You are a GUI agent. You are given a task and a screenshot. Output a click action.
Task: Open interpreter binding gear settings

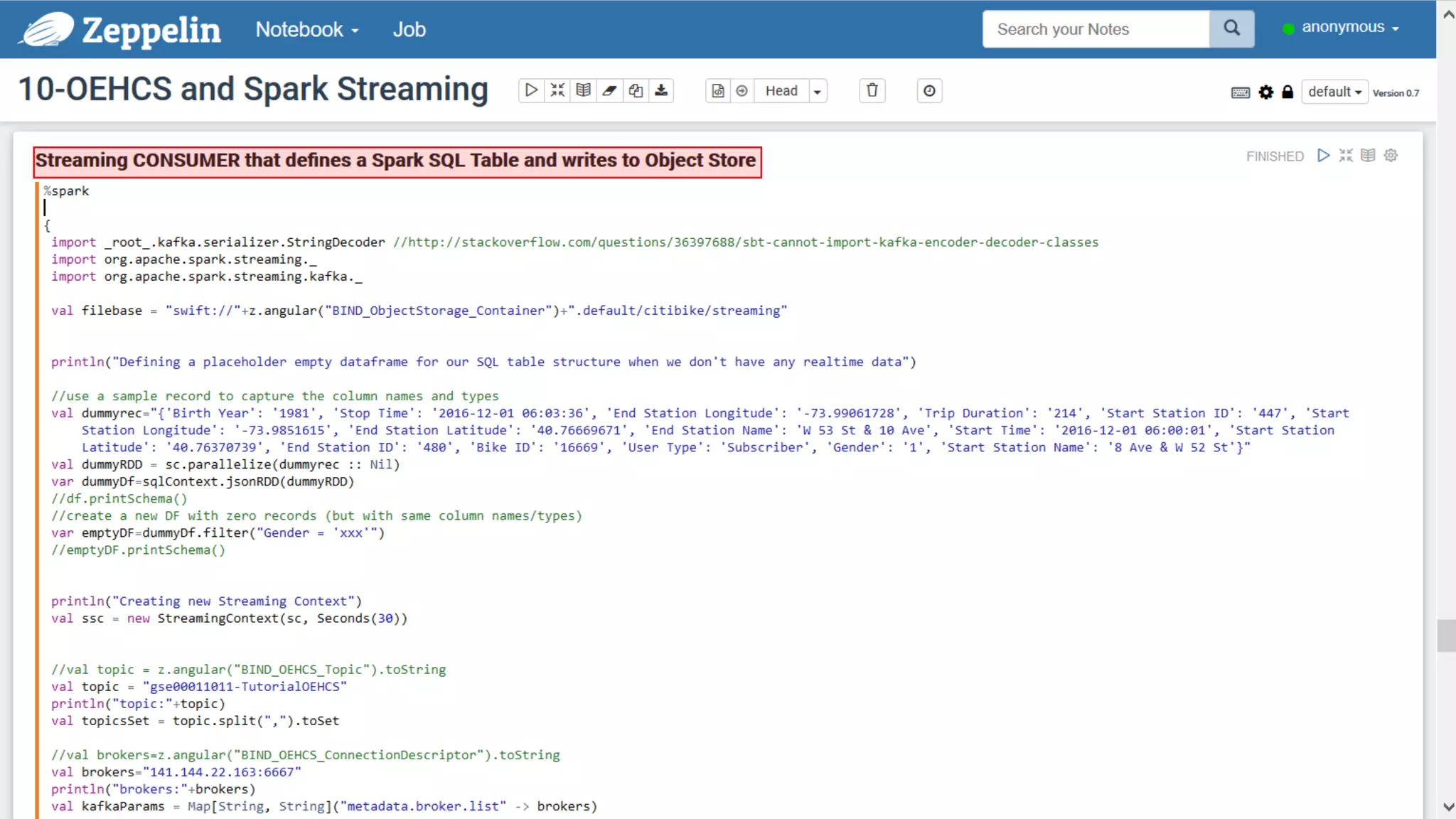tap(1265, 92)
